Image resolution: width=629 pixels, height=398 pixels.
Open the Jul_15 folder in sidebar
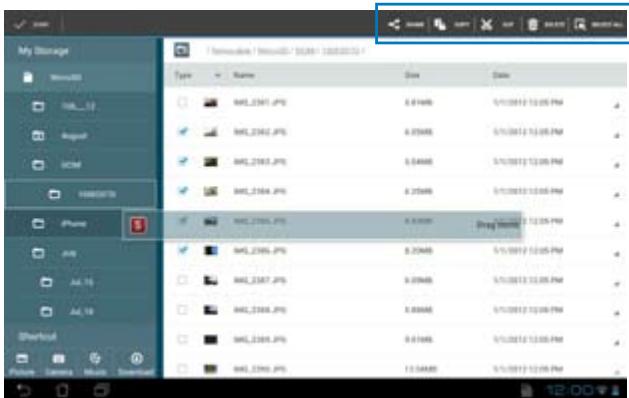tap(80, 282)
